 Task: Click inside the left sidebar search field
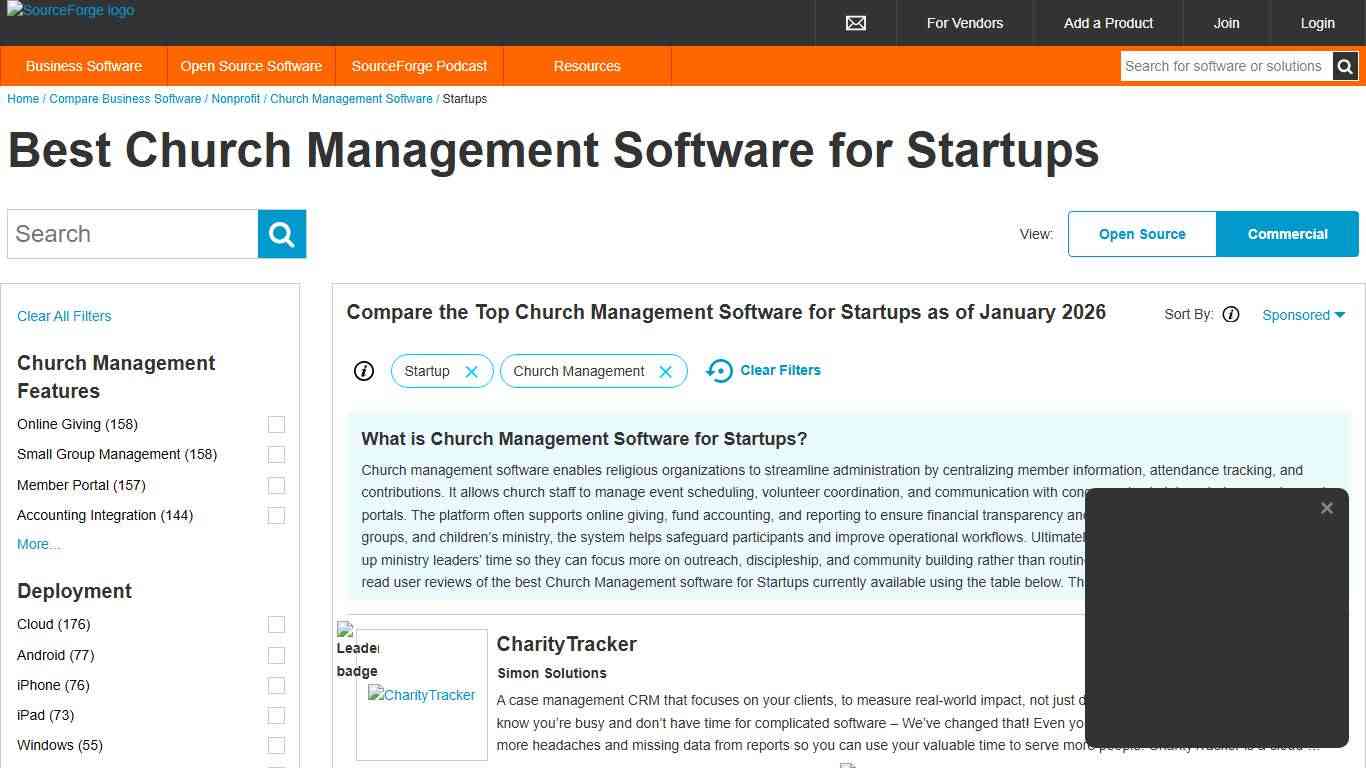[x=130, y=233]
